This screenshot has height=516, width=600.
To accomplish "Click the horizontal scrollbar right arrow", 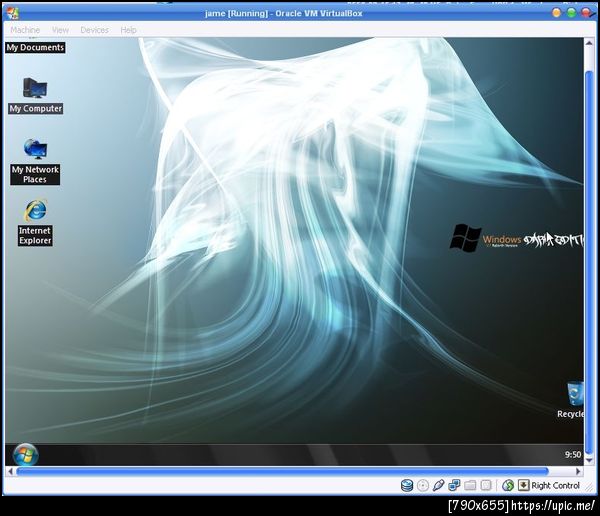I will [x=579, y=471].
